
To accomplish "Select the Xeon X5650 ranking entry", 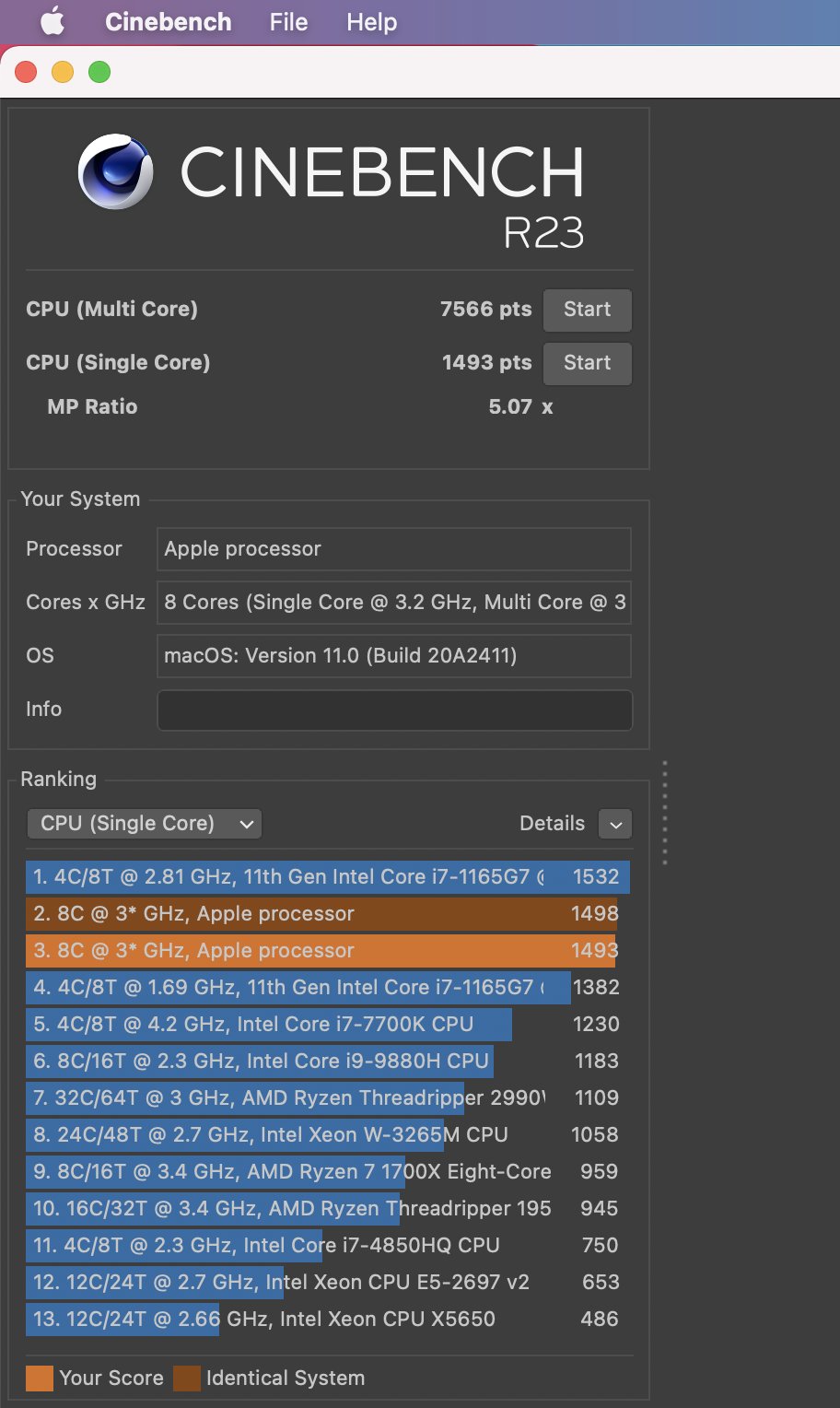I will [322, 1320].
